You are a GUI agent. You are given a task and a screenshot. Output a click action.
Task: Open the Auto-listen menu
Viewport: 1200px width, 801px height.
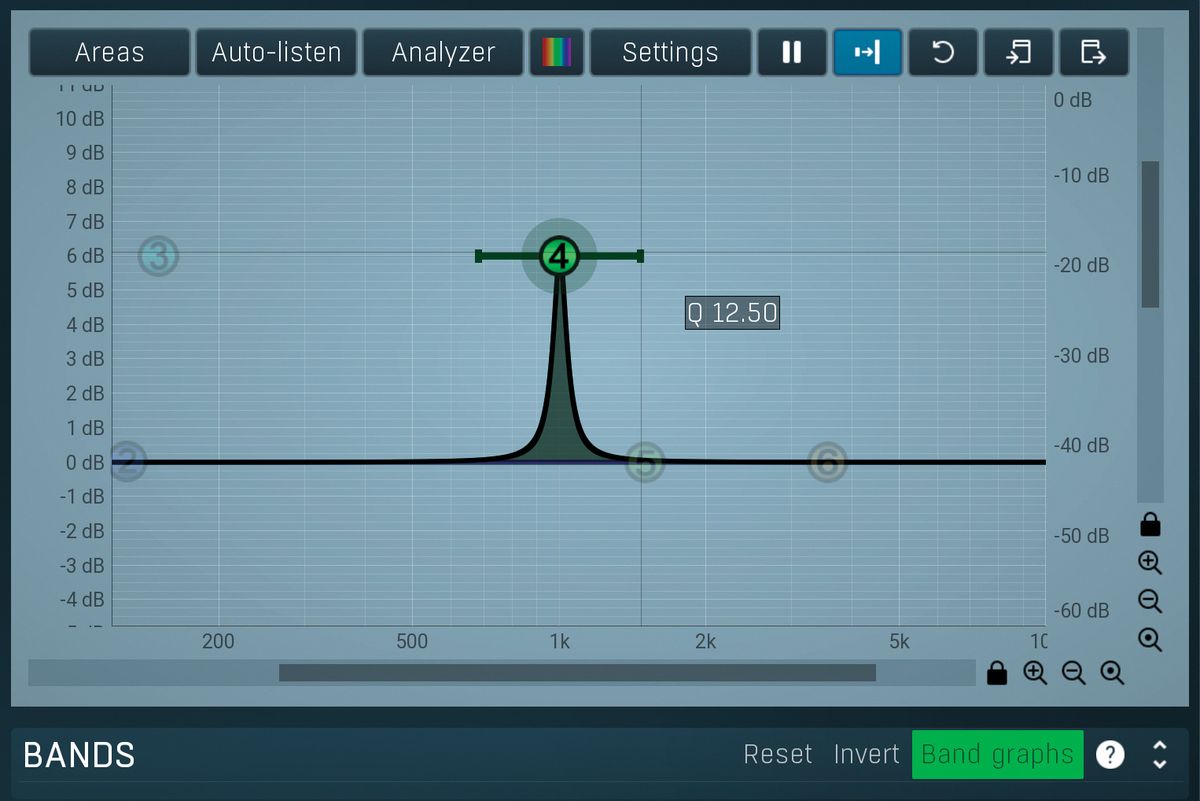(276, 52)
